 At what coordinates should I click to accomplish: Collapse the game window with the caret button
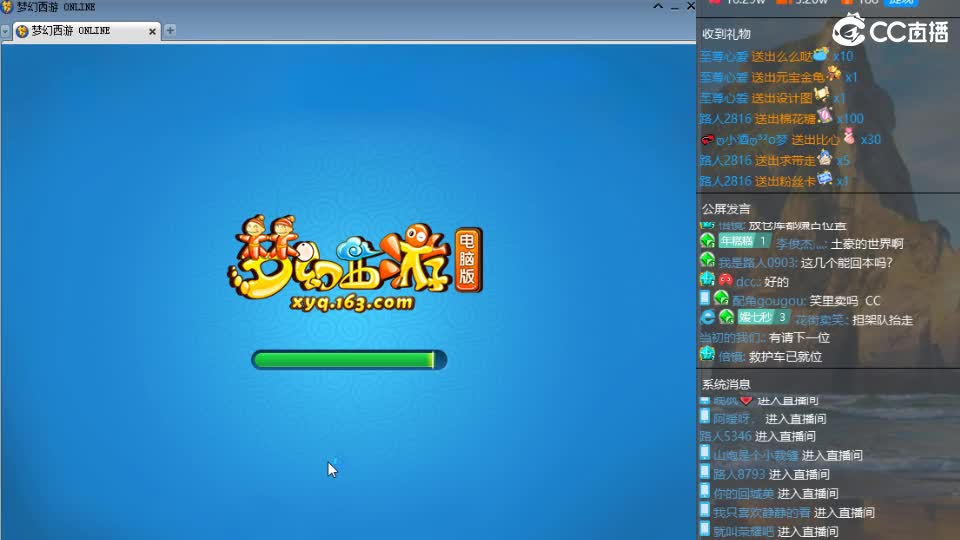658,6
